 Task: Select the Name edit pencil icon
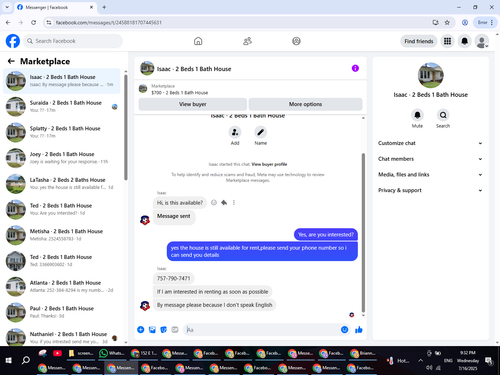(x=261, y=132)
